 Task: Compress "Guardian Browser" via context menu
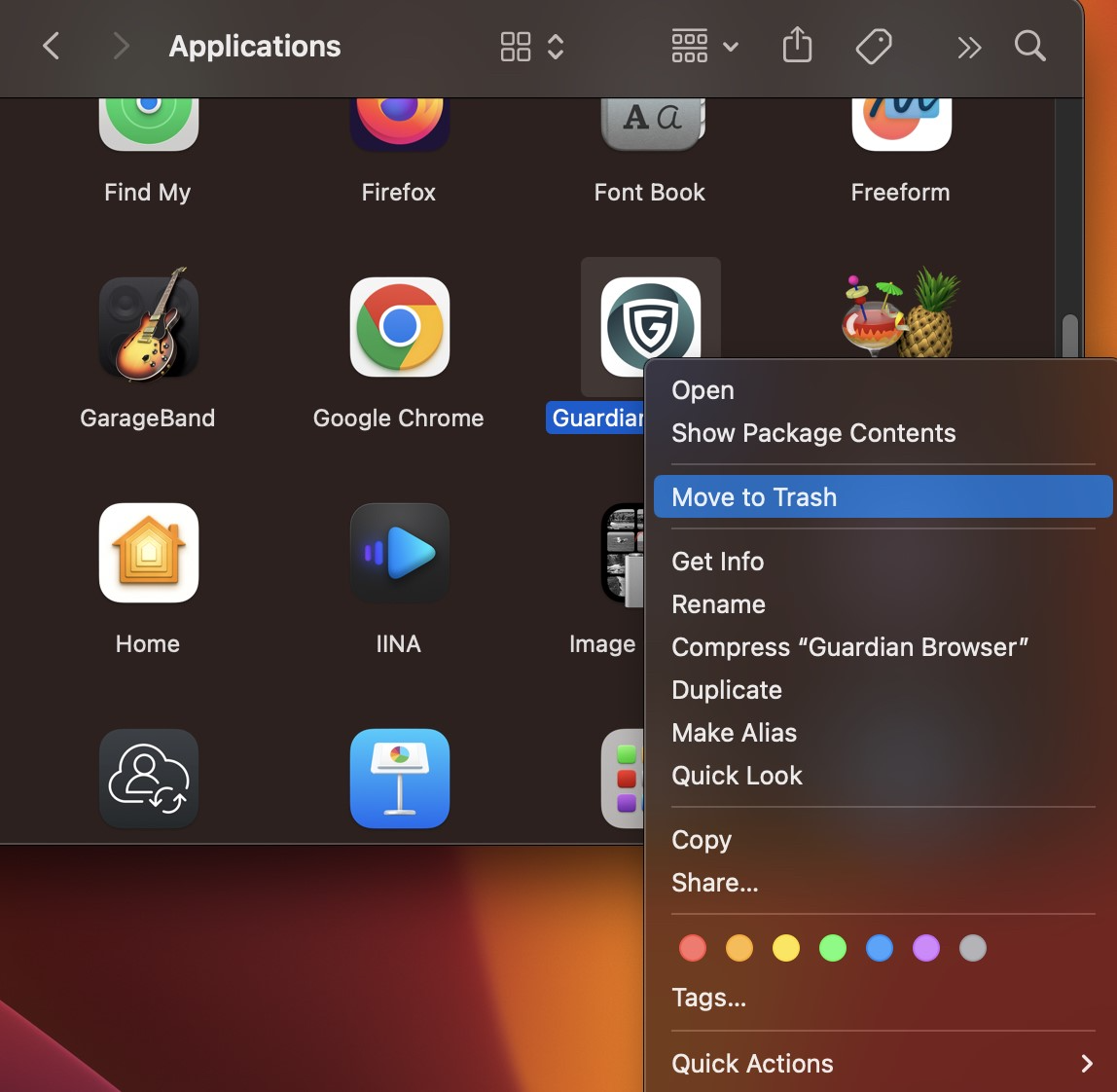883,646
